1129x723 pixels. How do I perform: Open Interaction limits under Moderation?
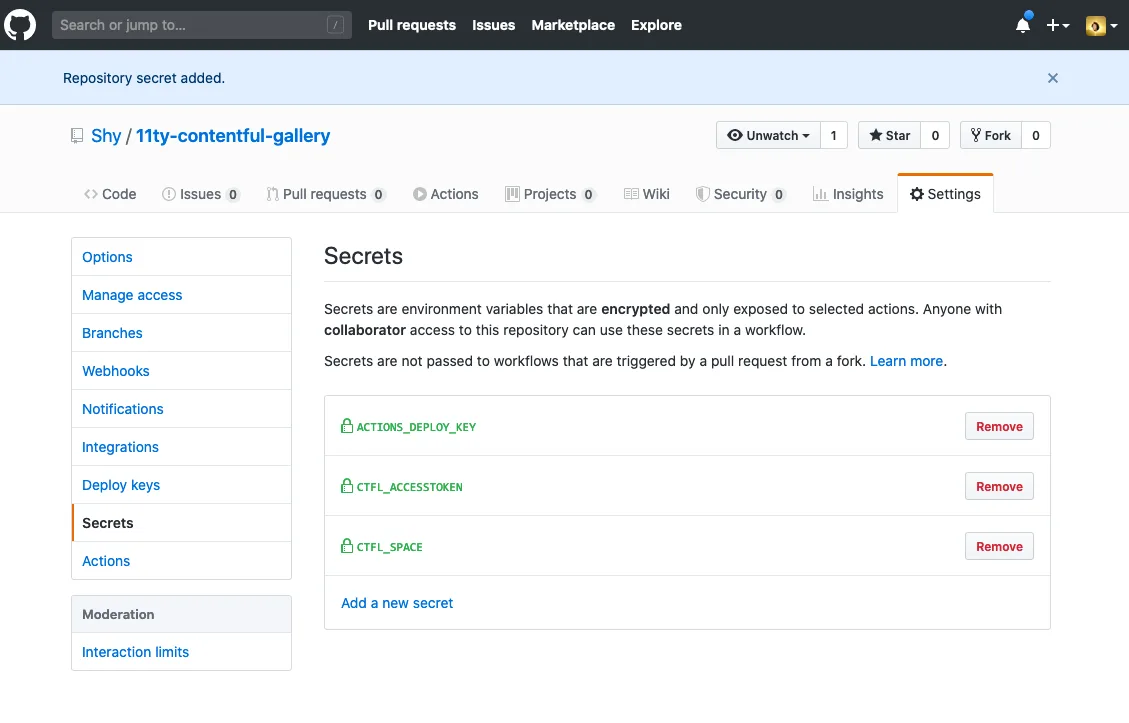181,652
